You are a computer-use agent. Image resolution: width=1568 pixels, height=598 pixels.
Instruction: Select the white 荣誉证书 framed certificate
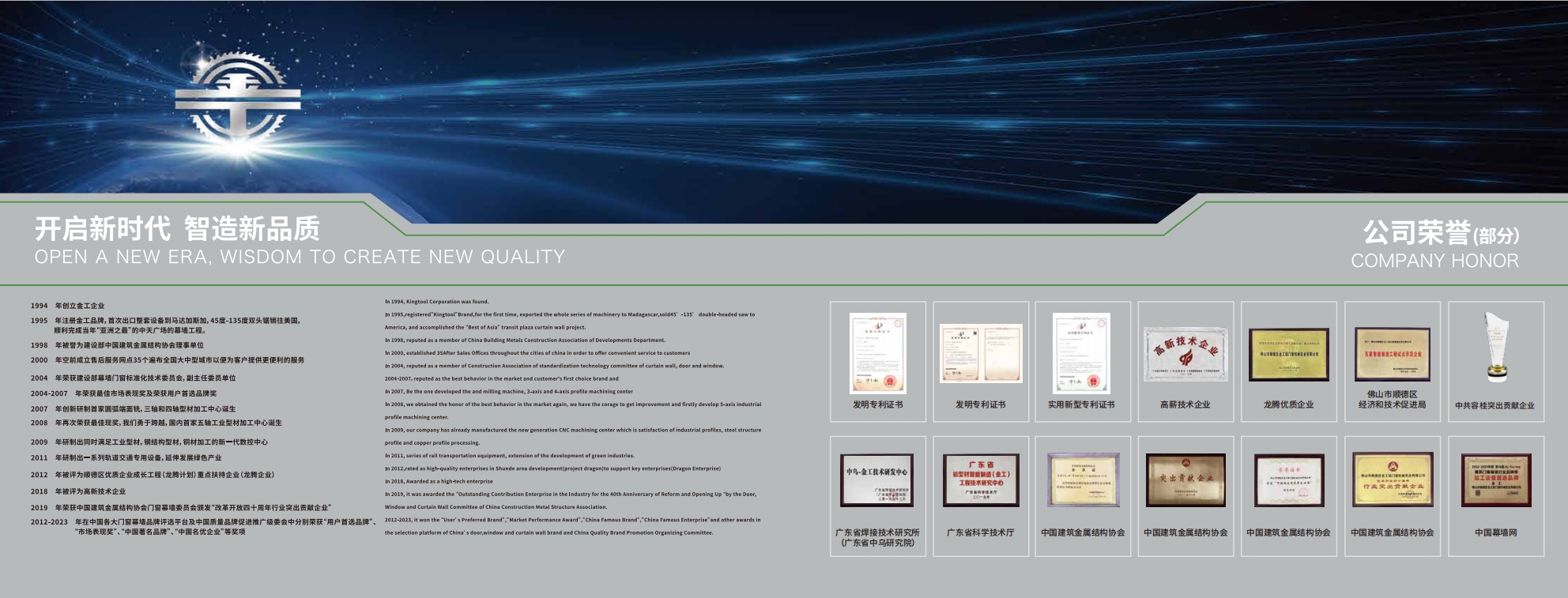1288,480
